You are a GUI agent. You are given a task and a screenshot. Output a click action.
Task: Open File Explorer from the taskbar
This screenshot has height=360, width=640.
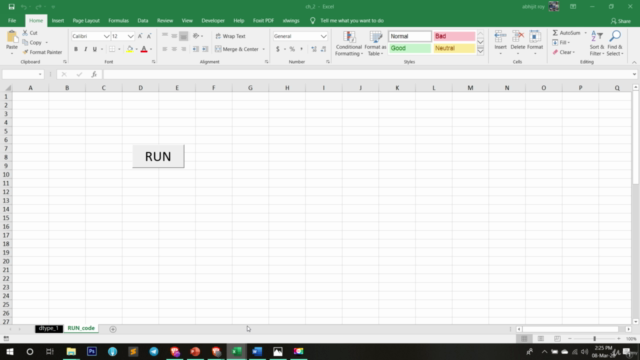(71, 351)
